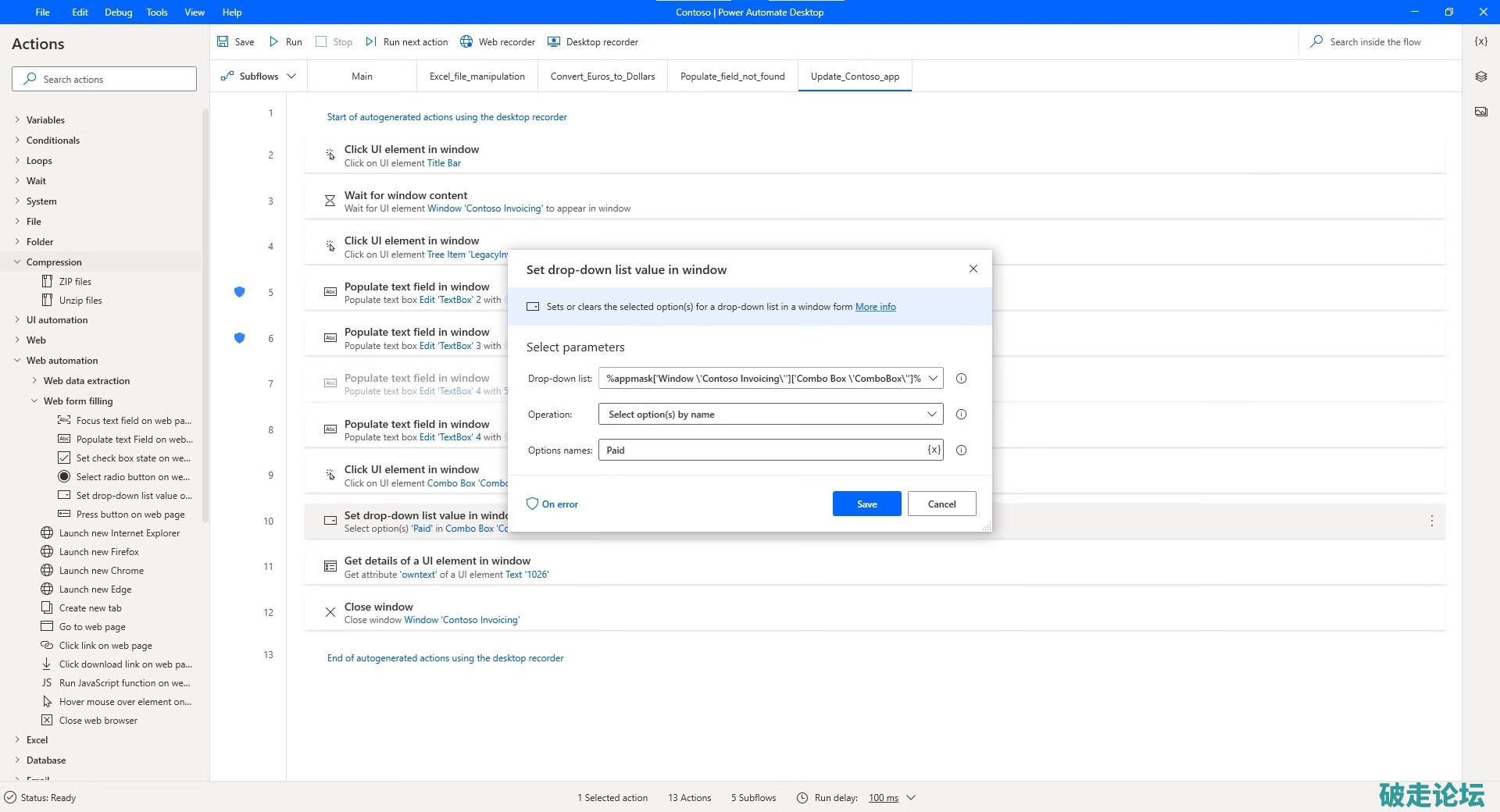This screenshot has height=812, width=1500.
Task: Open the UI elements pane icon
Action: point(1480,77)
